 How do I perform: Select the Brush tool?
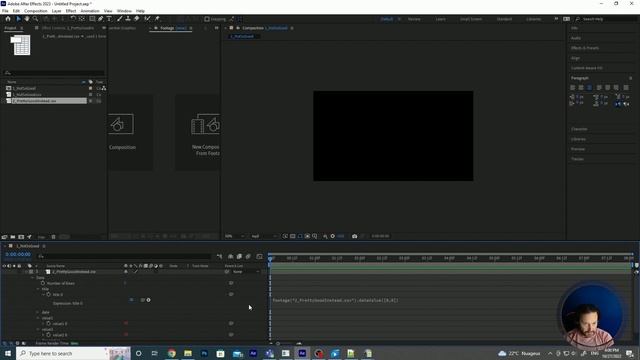120,19
